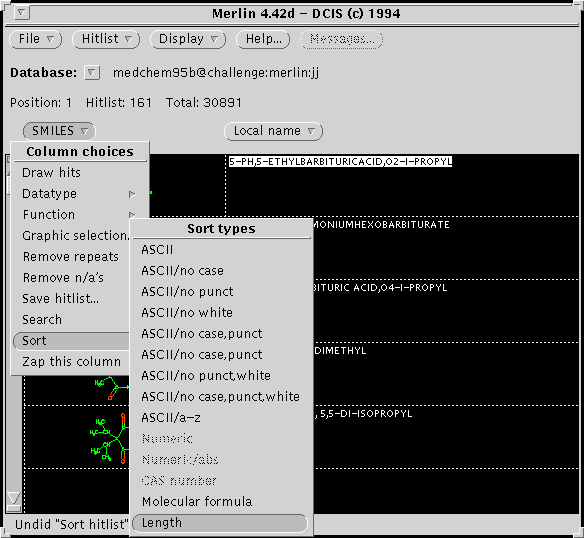This screenshot has height=538, width=584.
Task: Open the Local name column menu
Action: click(273, 131)
